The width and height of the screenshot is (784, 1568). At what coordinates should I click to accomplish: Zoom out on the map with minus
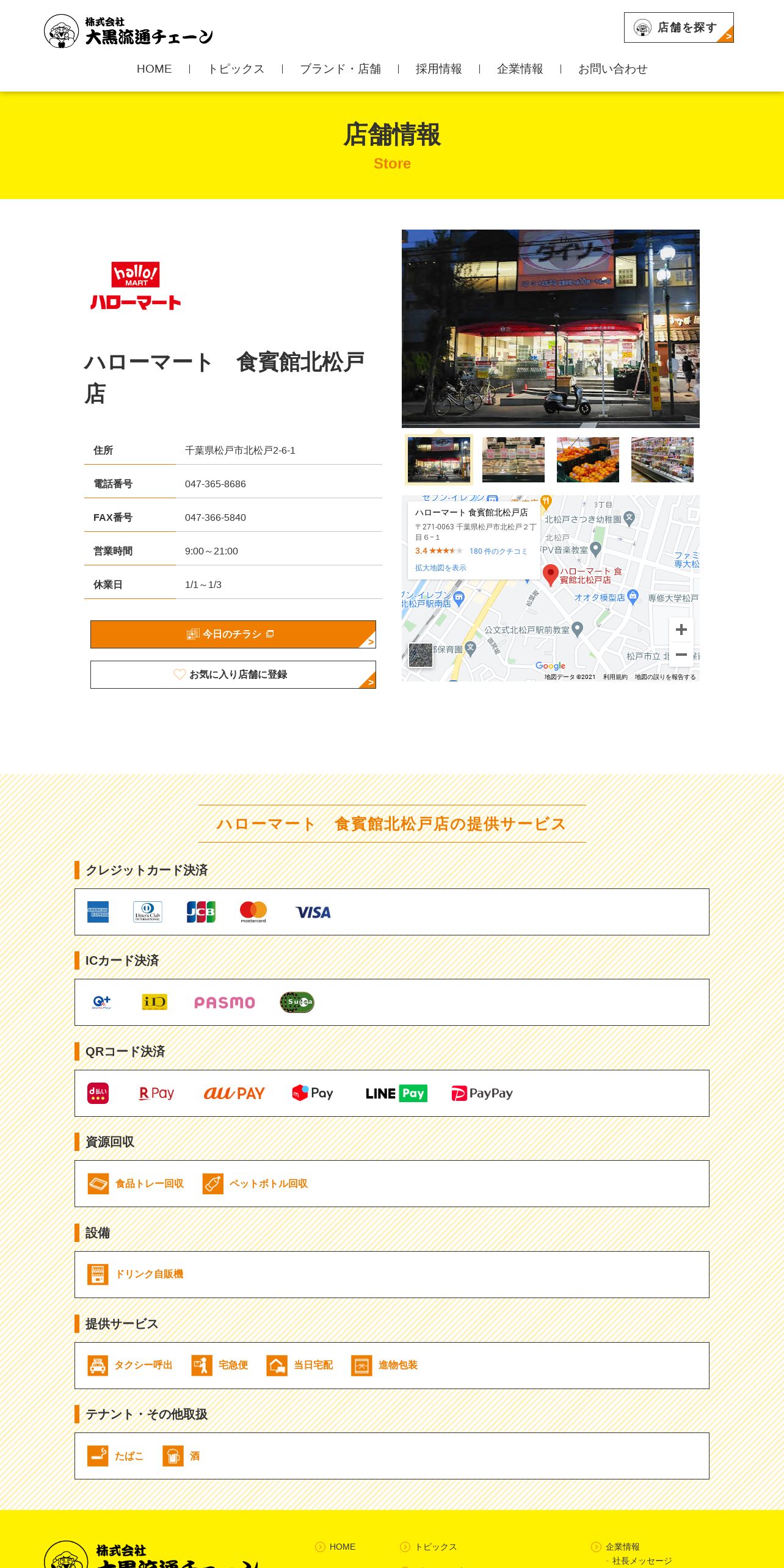click(x=681, y=655)
